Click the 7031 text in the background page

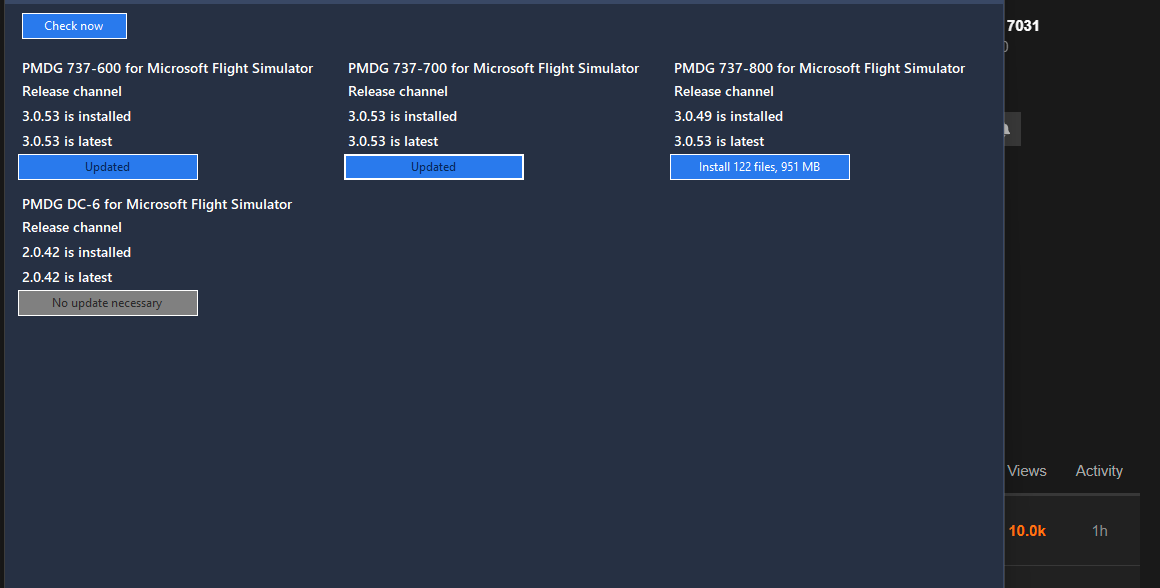1022,26
